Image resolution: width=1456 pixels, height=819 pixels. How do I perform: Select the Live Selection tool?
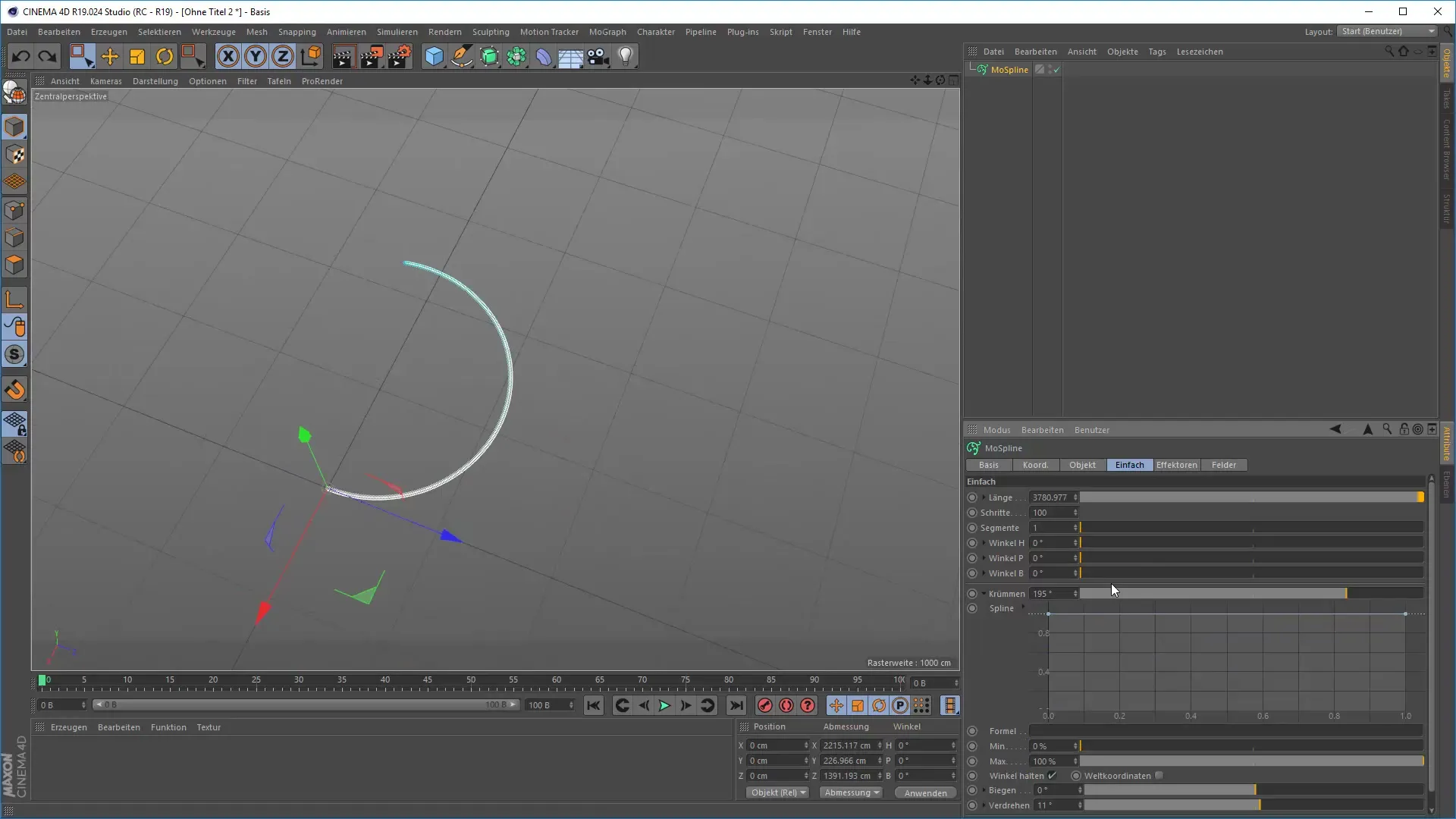81,56
